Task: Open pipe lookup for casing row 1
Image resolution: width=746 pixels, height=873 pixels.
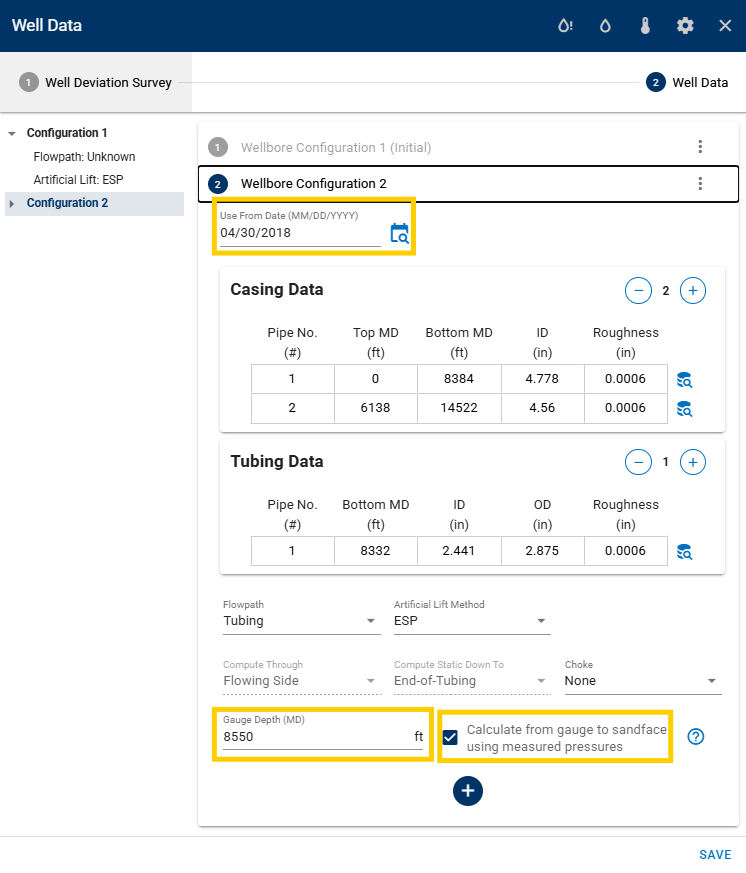Action: 684,380
